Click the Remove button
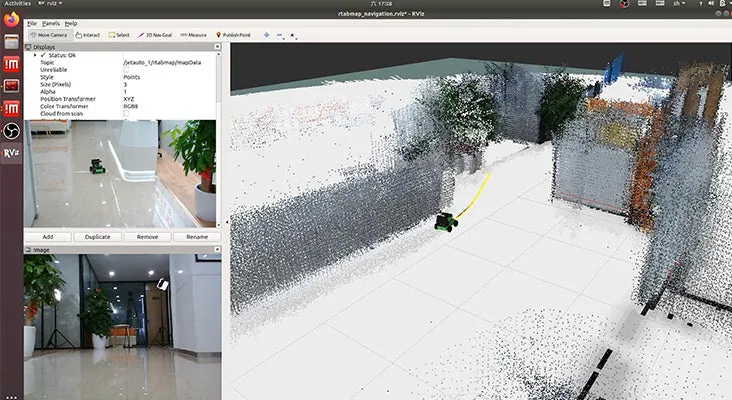The width and height of the screenshot is (732, 400). point(147,237)
